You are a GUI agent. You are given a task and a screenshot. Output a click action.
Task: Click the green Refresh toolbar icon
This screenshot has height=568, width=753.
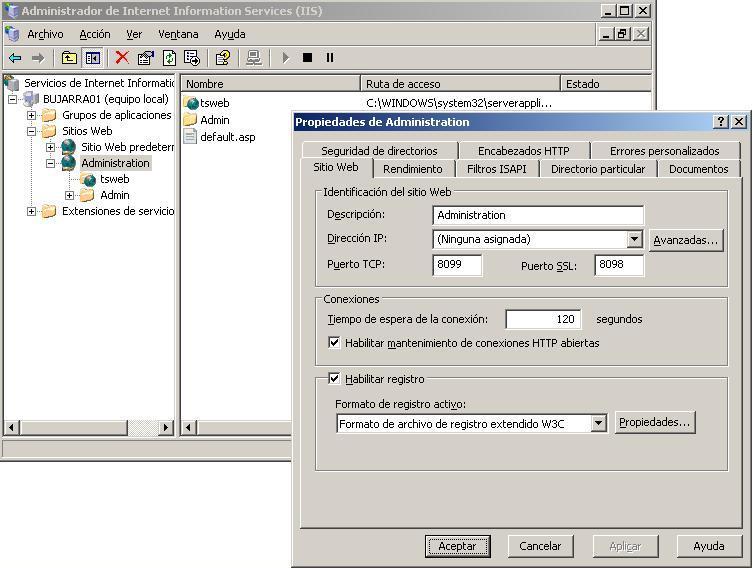point(169,58)
